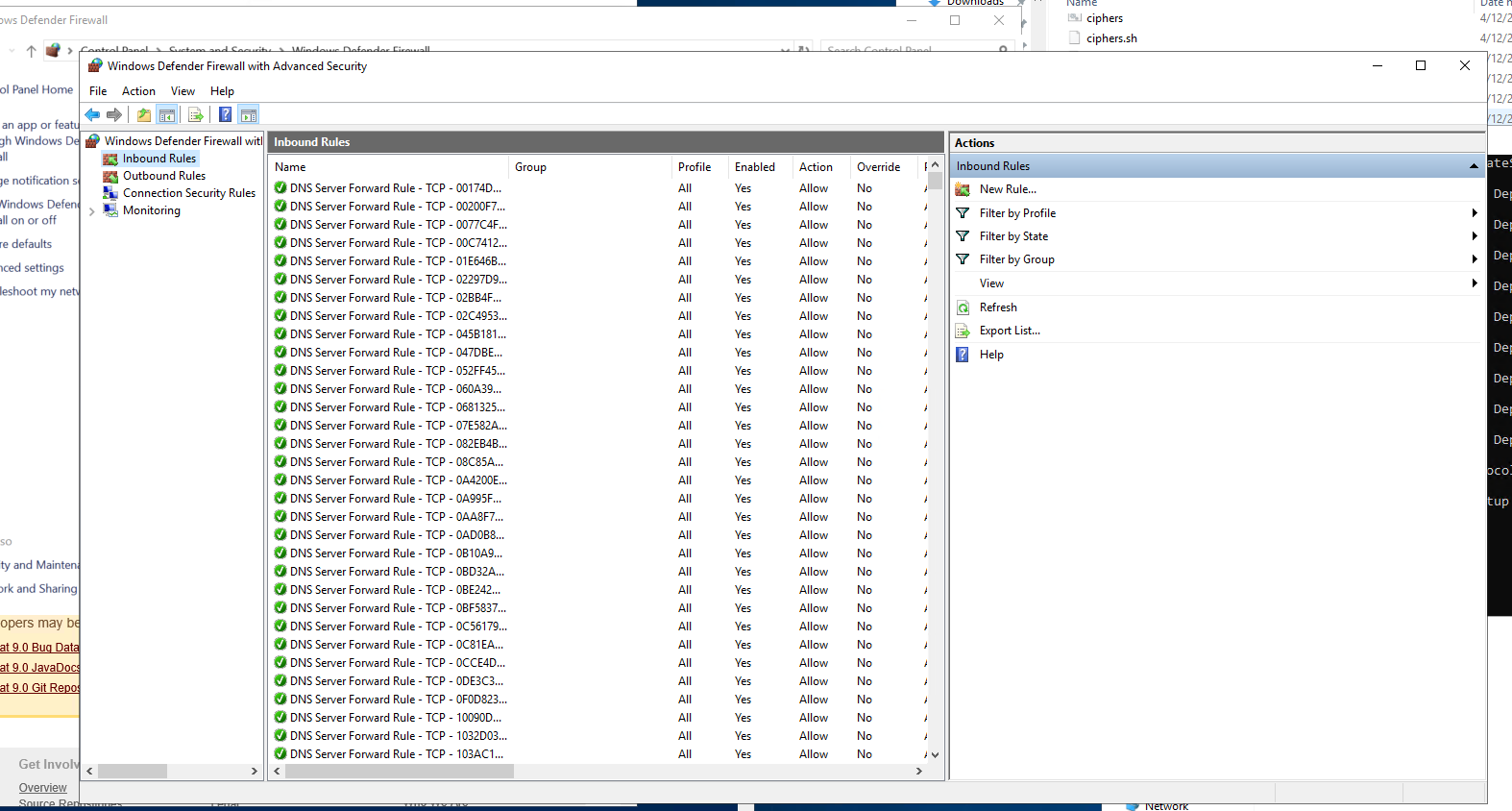Screen dimensions: 1512x811
Task: Select rule DNS Server Forward Rule - TCP - 0BF5837
Action: 398,608
